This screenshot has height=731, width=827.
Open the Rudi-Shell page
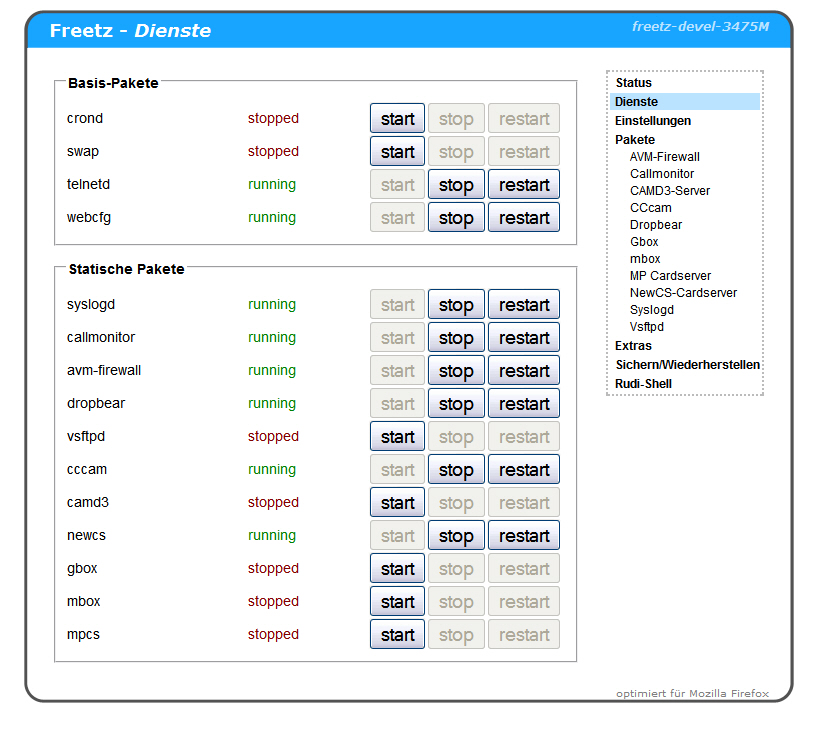pyautogui.click(x=643, y=384)
